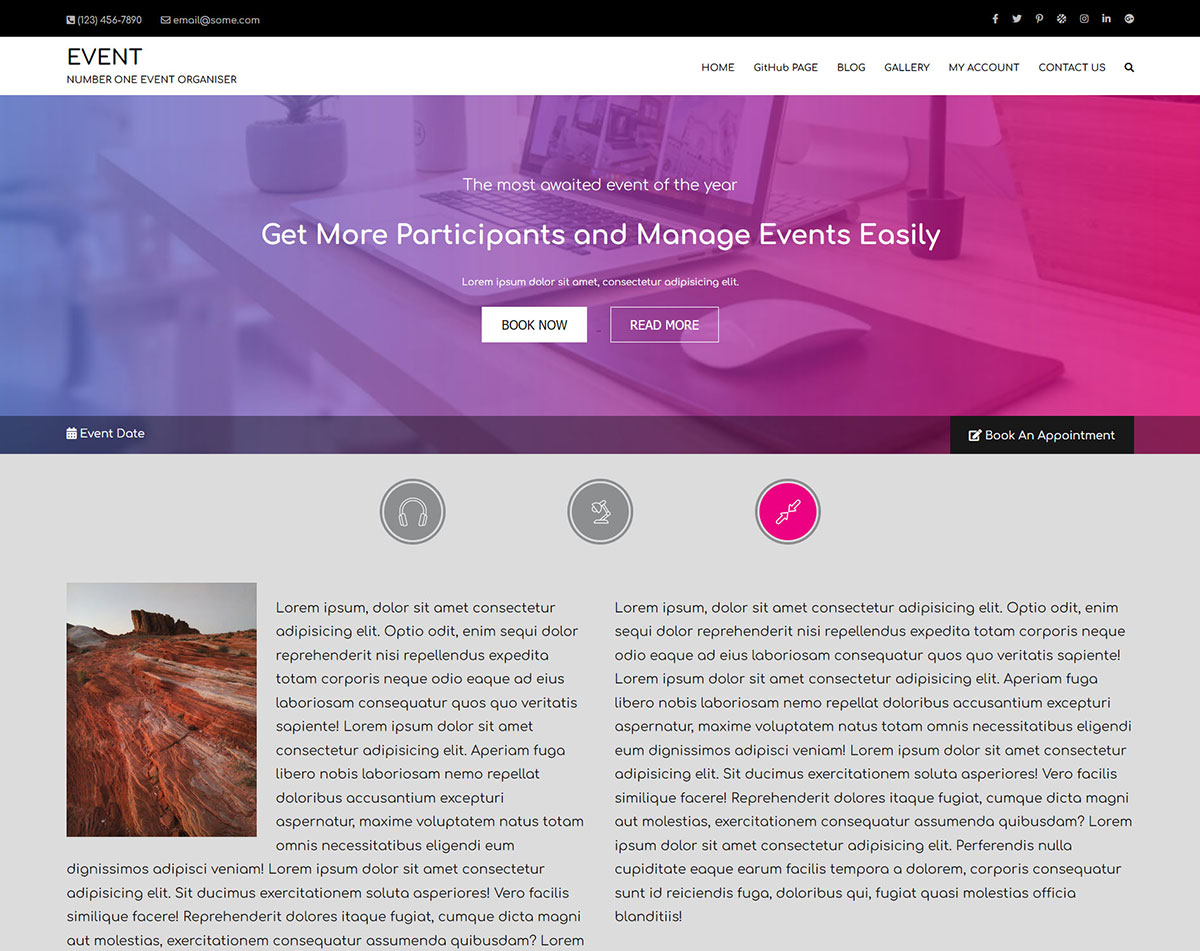The image size is (1200, 951).
Task: Select the pink compress arrows icon
Action: [x=788, y=512]
